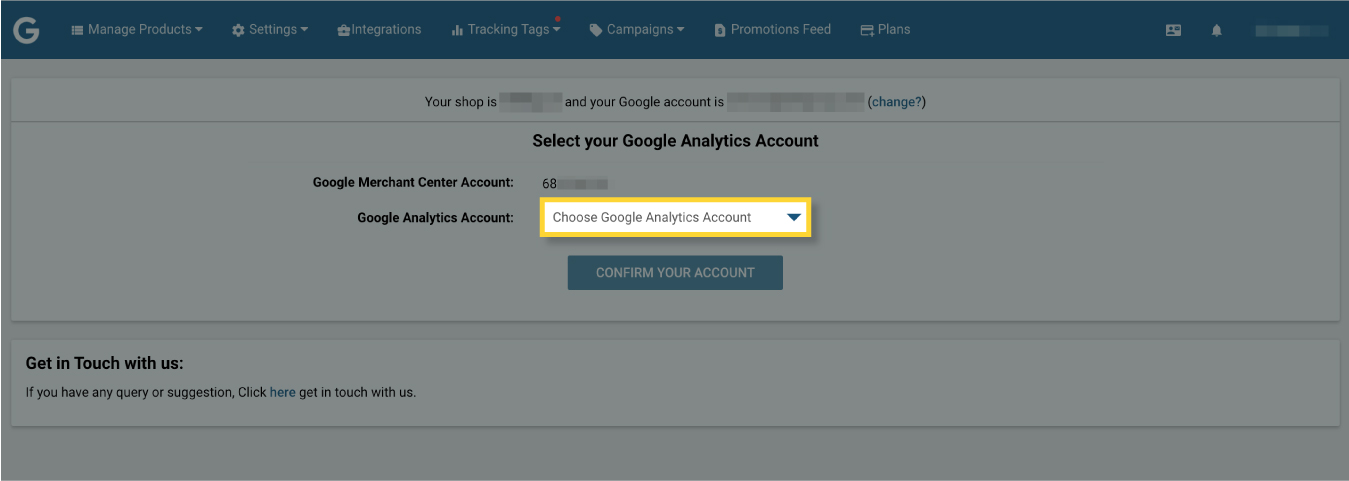Click the G logo icon
Viewport: 1349px width, 481px height.
tap(26, 30)
